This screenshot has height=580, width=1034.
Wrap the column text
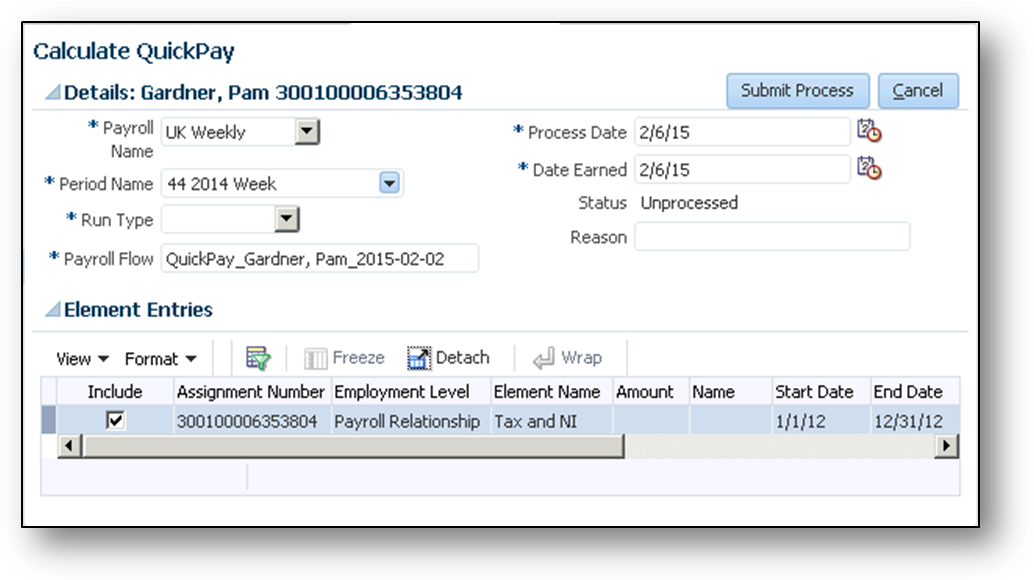coord(567,358)
